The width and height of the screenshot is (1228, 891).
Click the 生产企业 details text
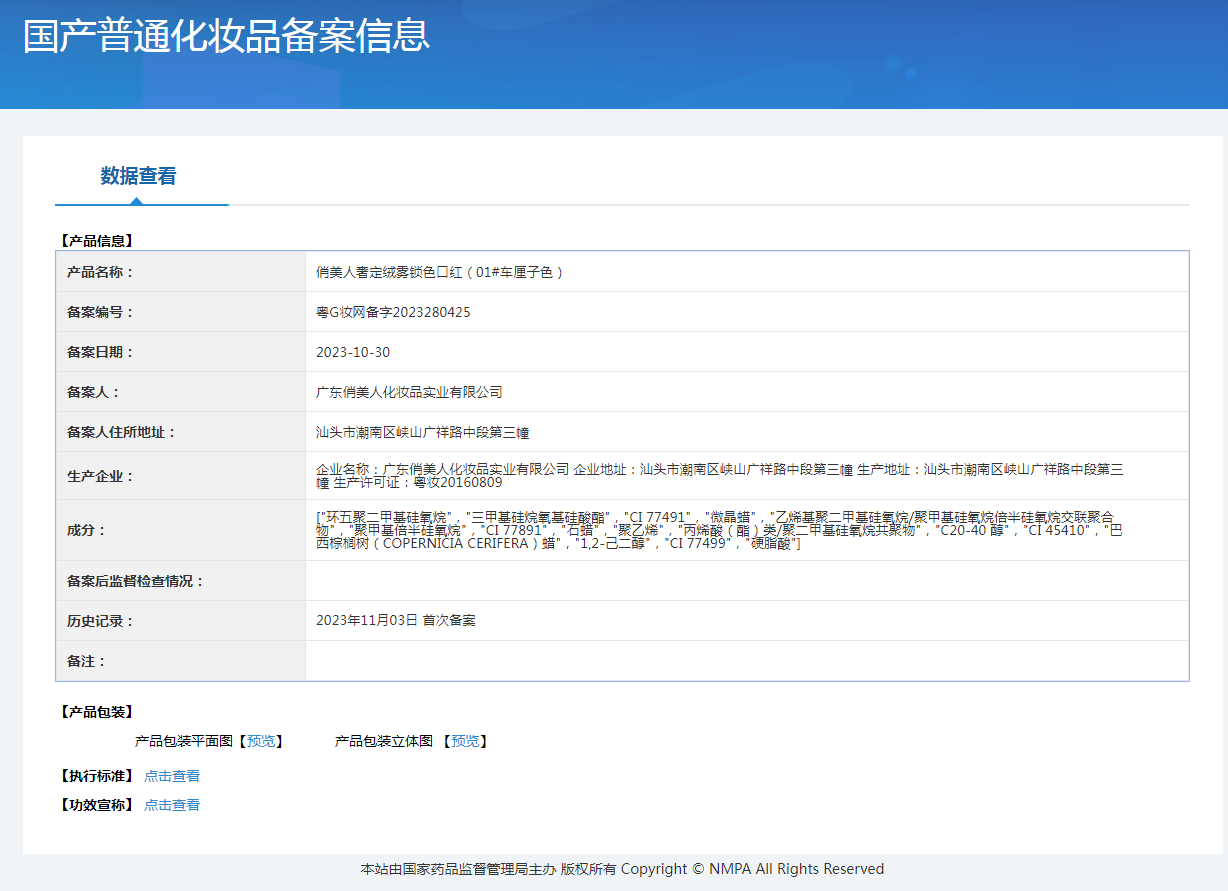tap(719, 475)
